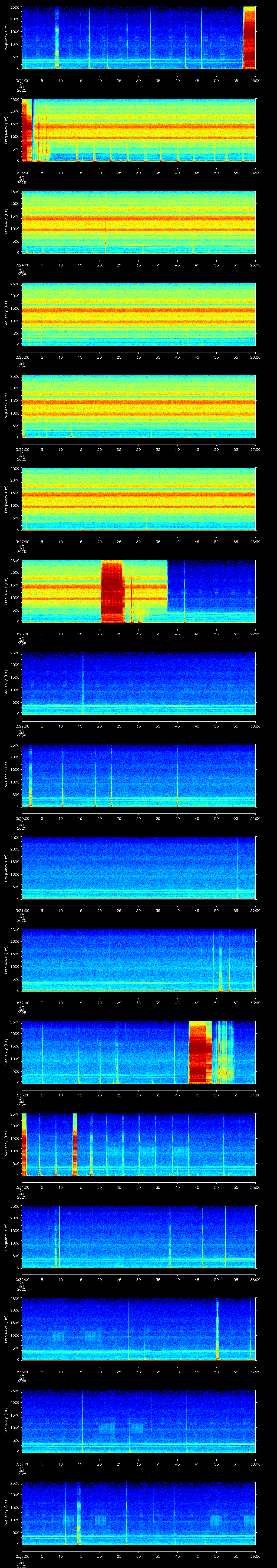Click the 0:32:00 start time label

[22, 1003]
